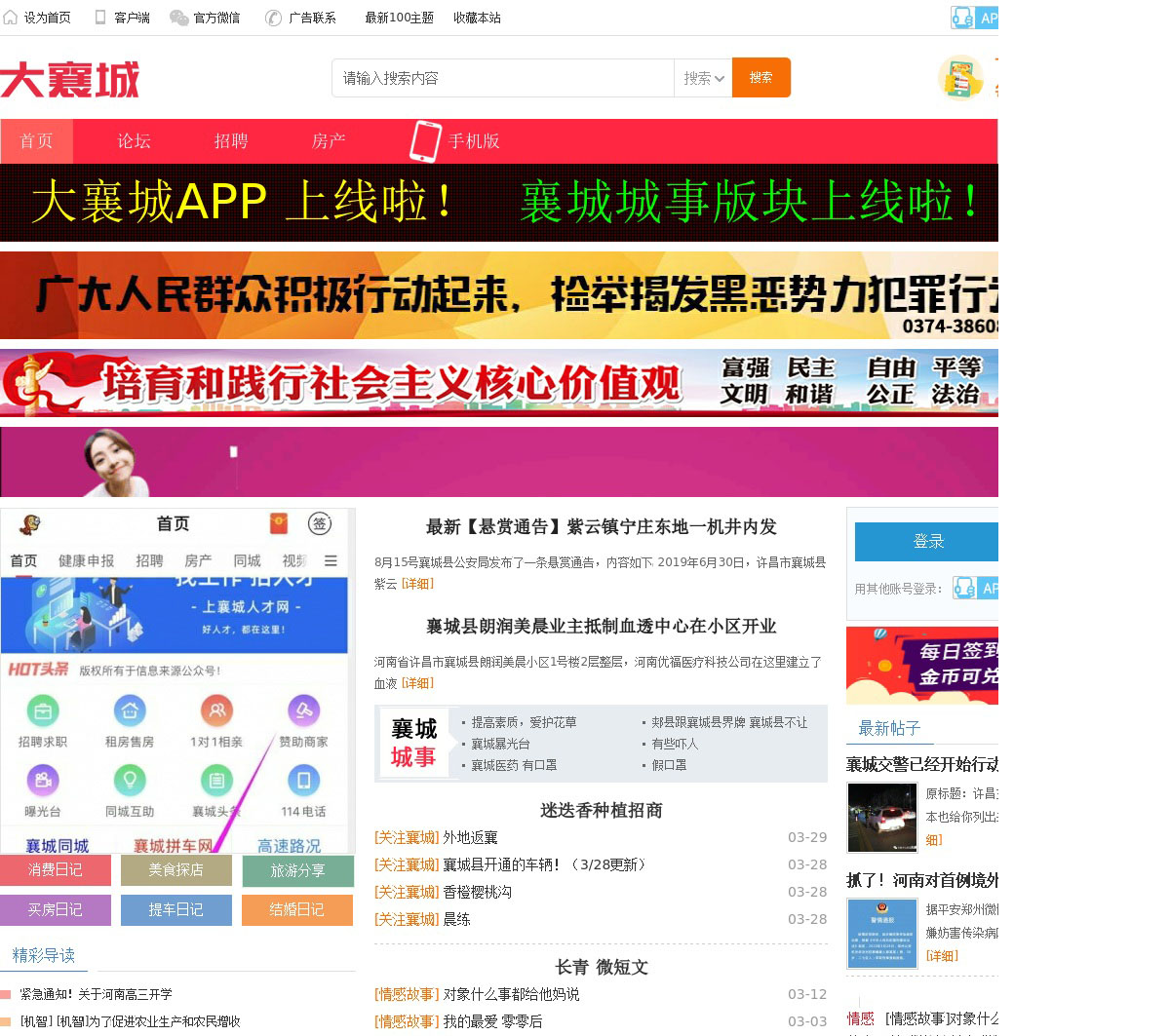
Task: Open the 最新100主题 link
Action: [399, 18]
